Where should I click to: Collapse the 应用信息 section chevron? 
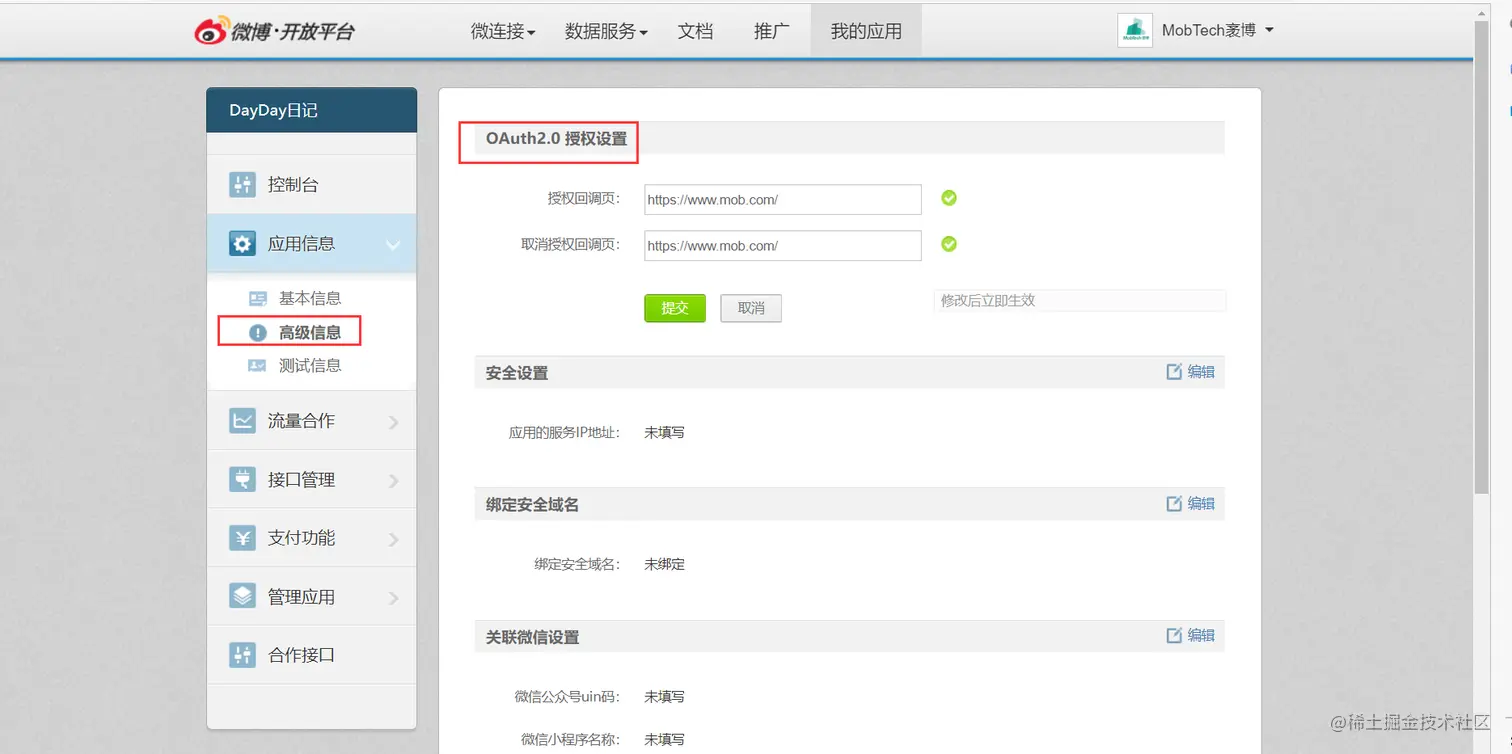(x=393, y=245)
